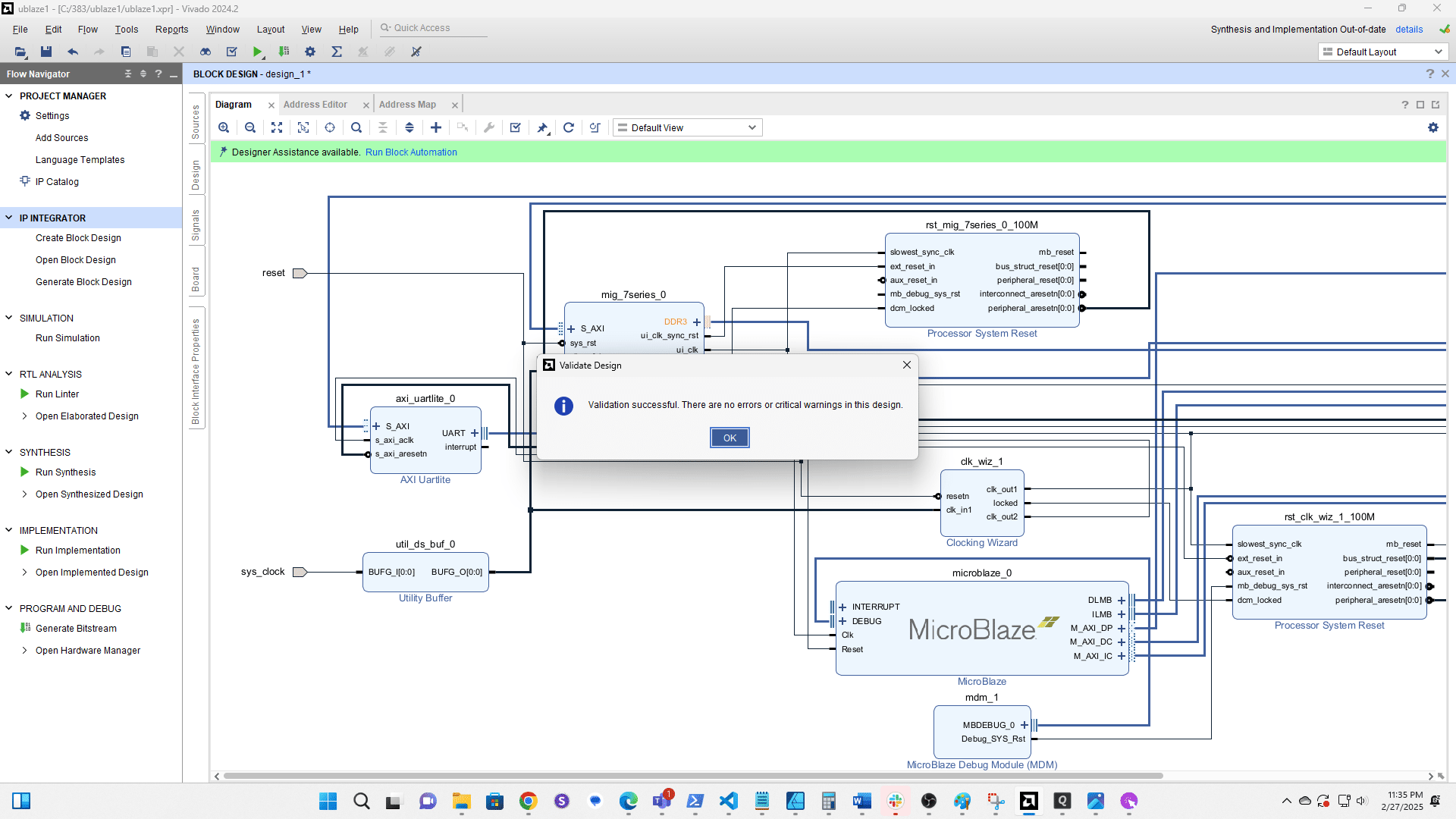Click Generate Bitstream icon in main toolbar
Image resolution: width=1456 pixels, height=819 pixels.
(284, 52)
